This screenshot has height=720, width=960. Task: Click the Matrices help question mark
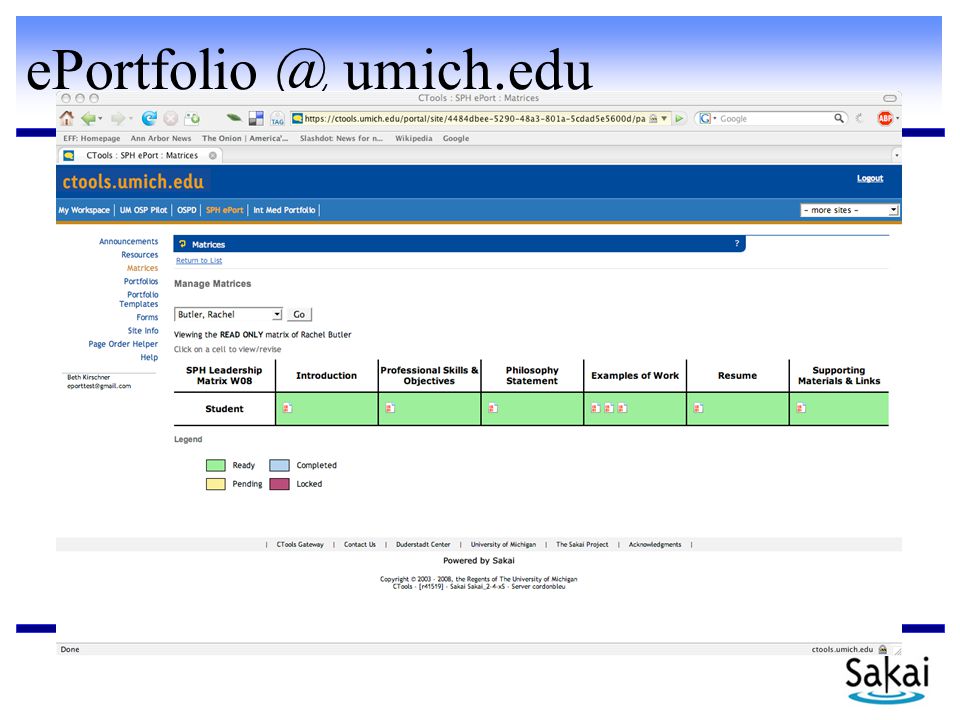(x=737, y=244)
